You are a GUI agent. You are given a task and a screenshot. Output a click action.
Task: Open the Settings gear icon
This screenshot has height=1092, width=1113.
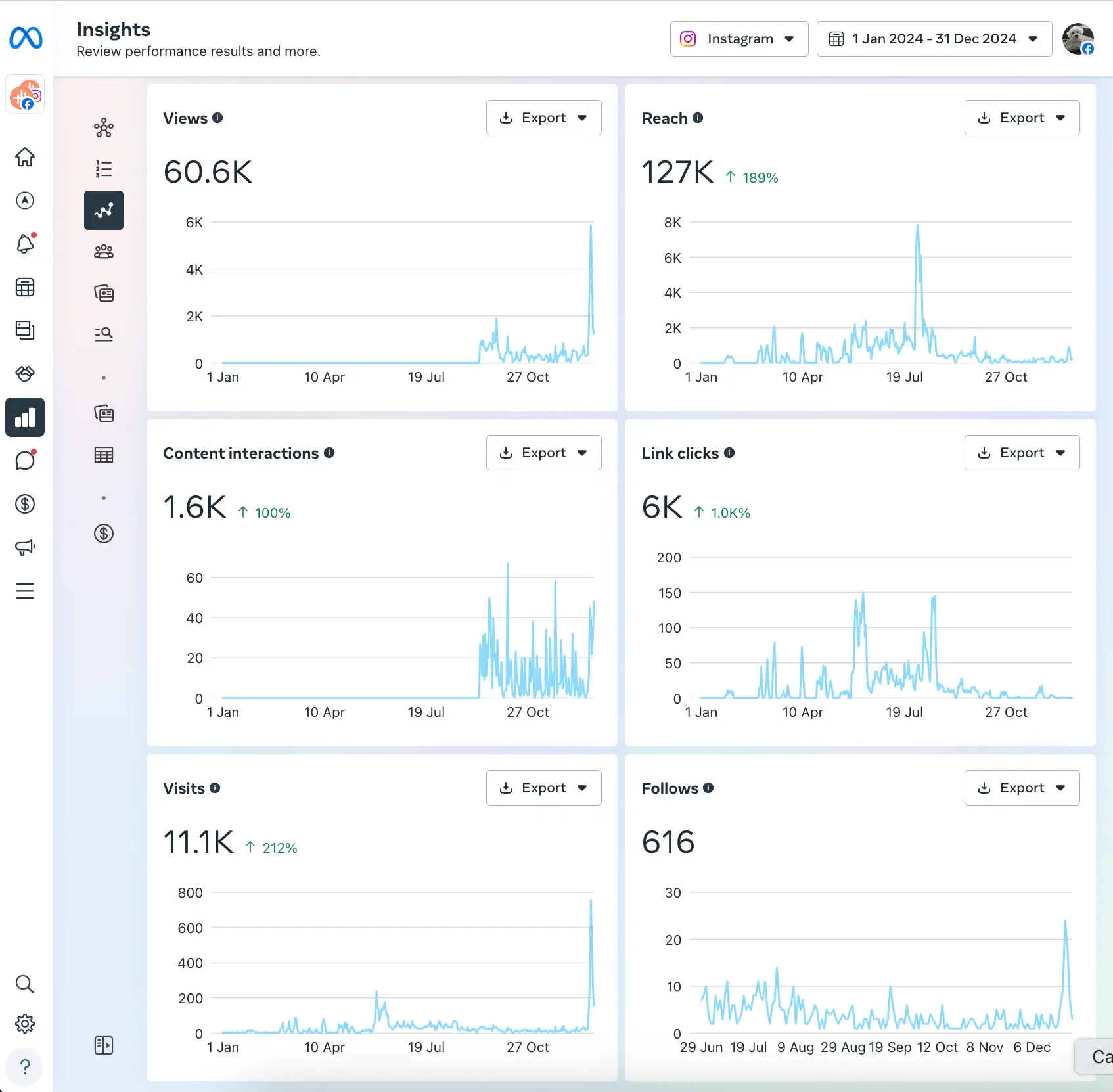pyautogui.click(x=25, y=1023)
